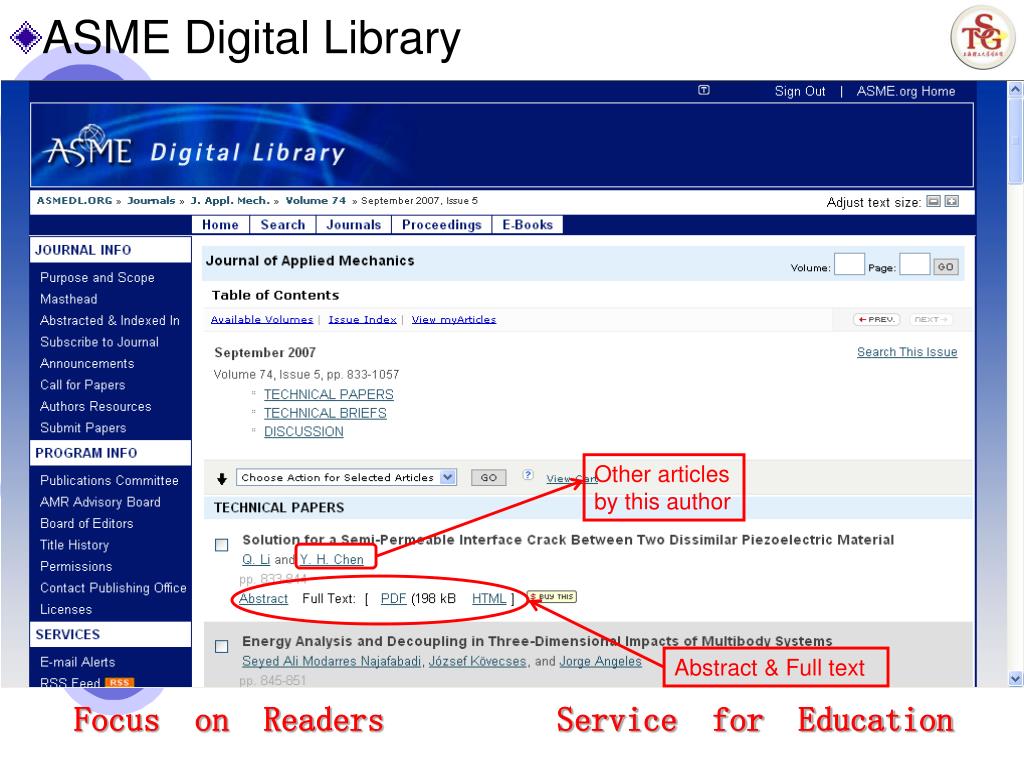Open Submit Papers
Viewport: 1024px width, 768px height.
[83, 428]
